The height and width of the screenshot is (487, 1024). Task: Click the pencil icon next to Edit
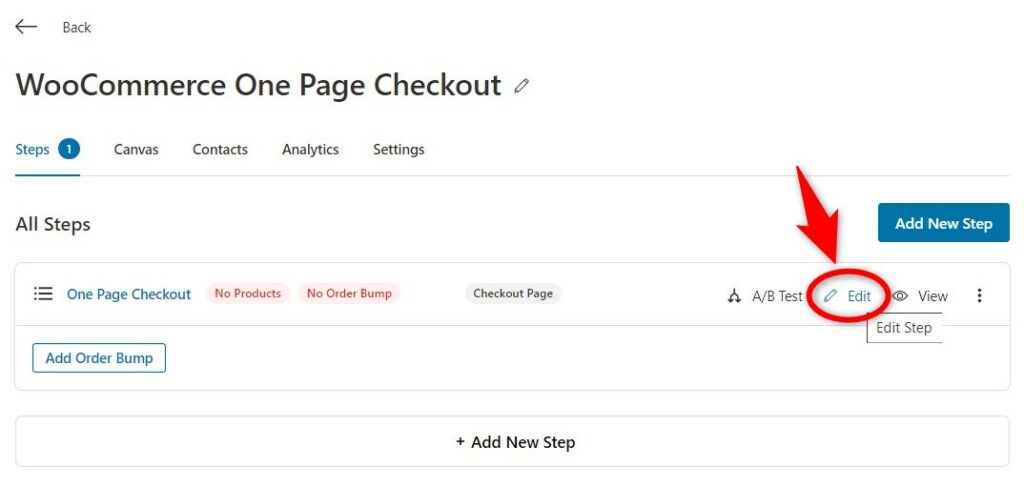tap(830, 296)
